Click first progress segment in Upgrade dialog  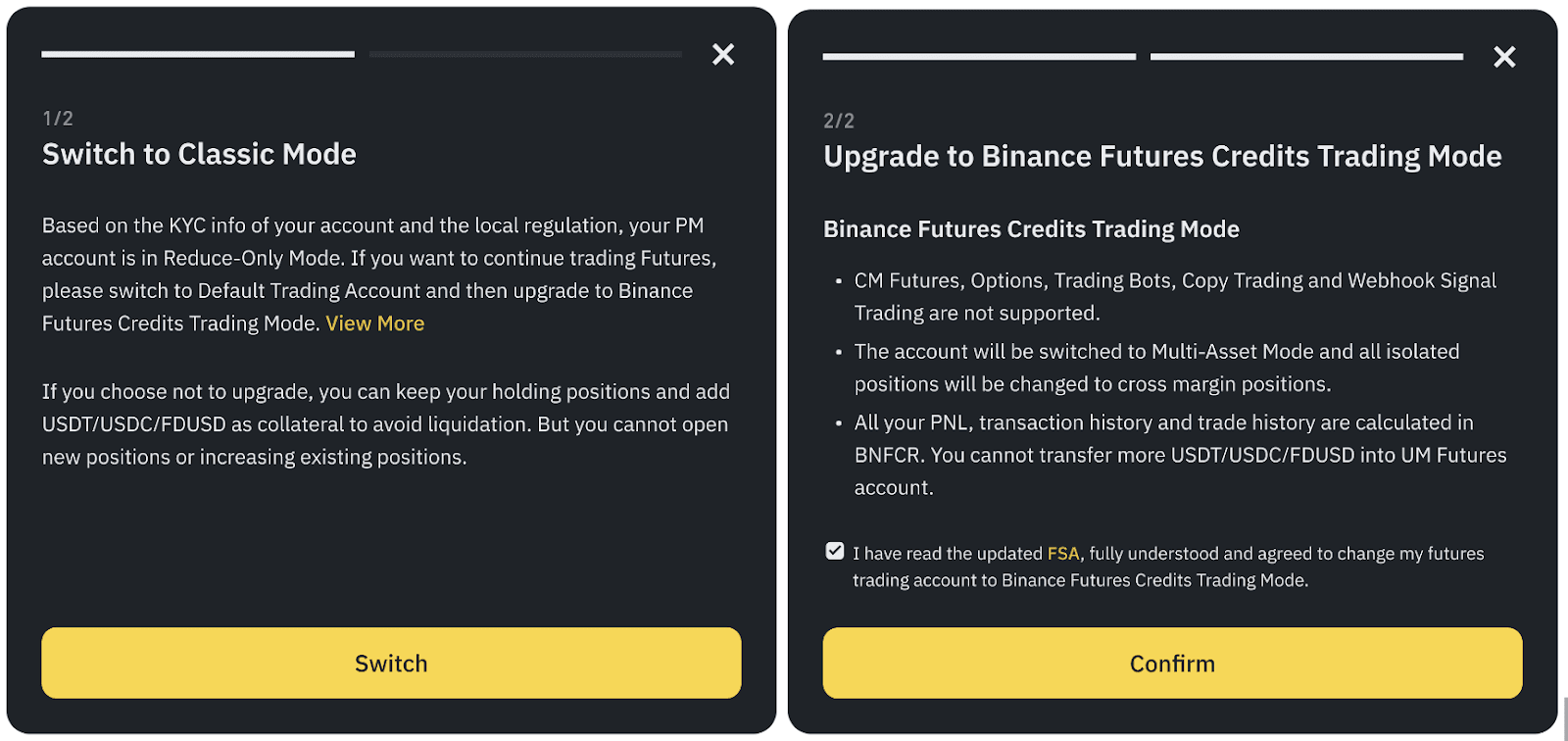point(979,57)
